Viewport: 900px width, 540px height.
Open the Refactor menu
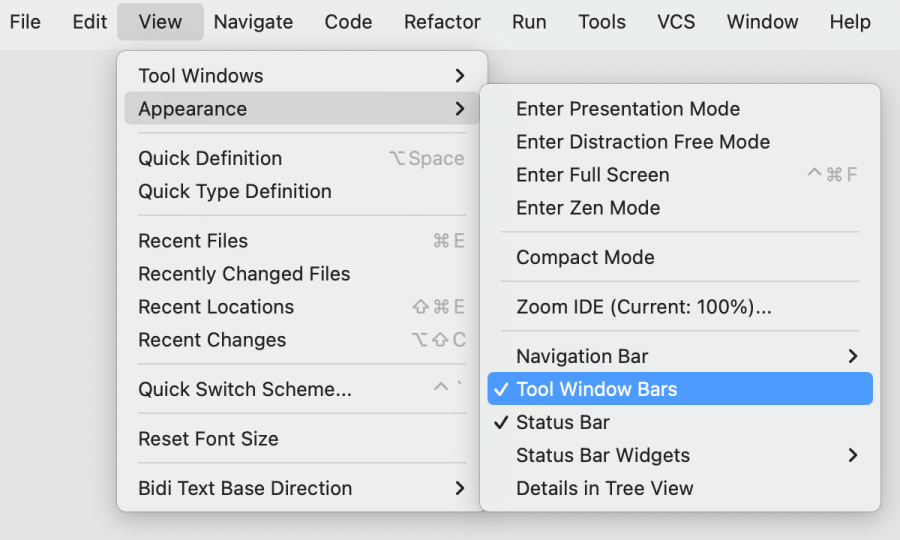442,21
